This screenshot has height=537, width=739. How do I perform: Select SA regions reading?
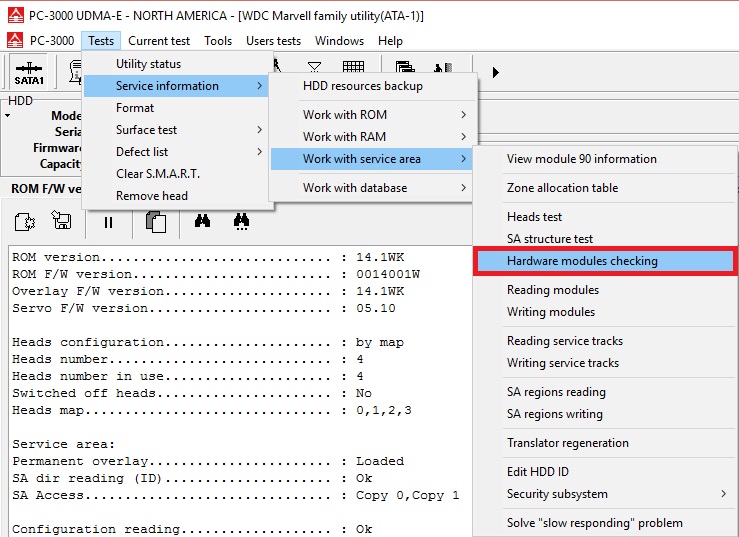[605, 392]
